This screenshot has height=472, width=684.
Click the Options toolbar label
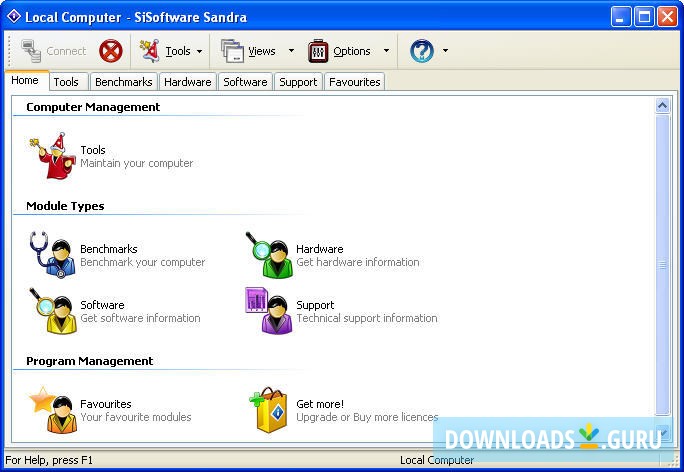[x=352, y=51]
